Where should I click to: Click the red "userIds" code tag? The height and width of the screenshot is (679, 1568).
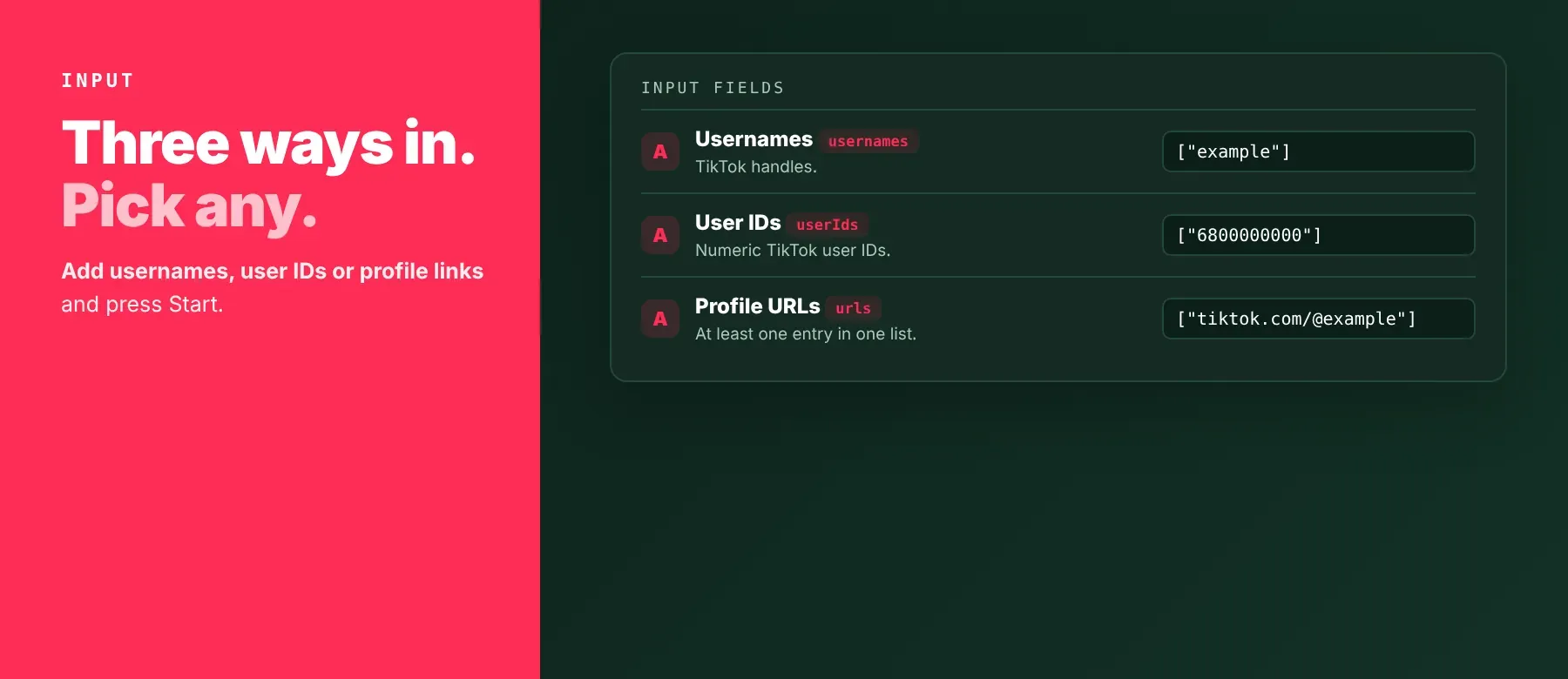click(x=828, y=225)
